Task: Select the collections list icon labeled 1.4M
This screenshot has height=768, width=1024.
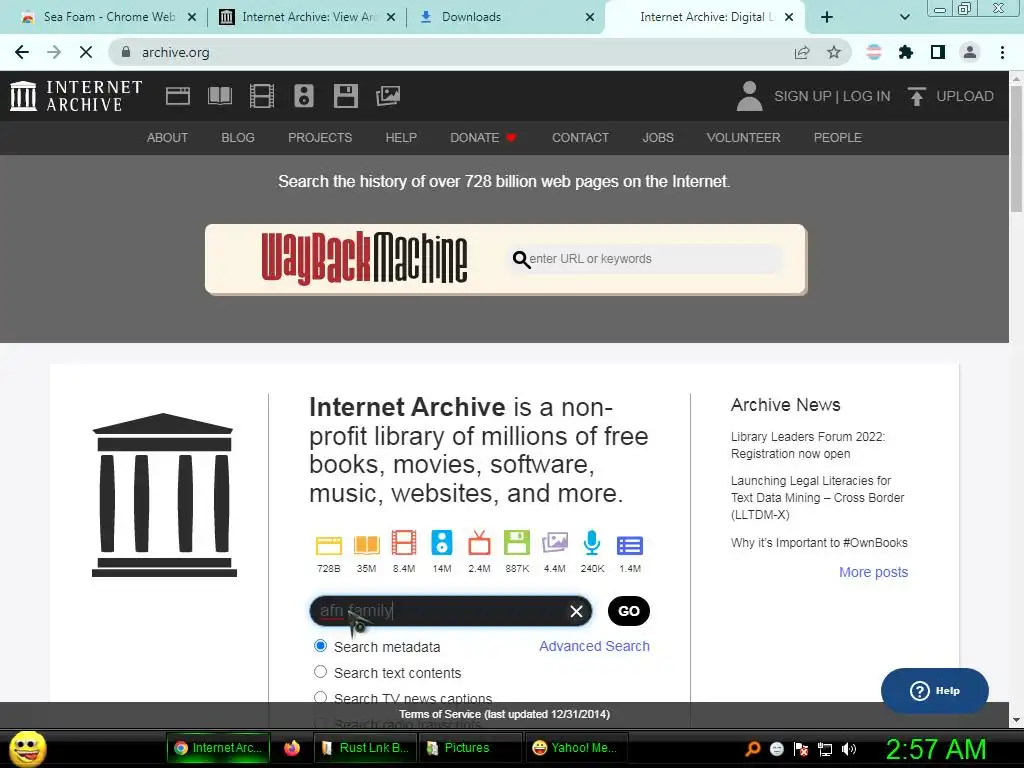Action: [x=630, y=545]
